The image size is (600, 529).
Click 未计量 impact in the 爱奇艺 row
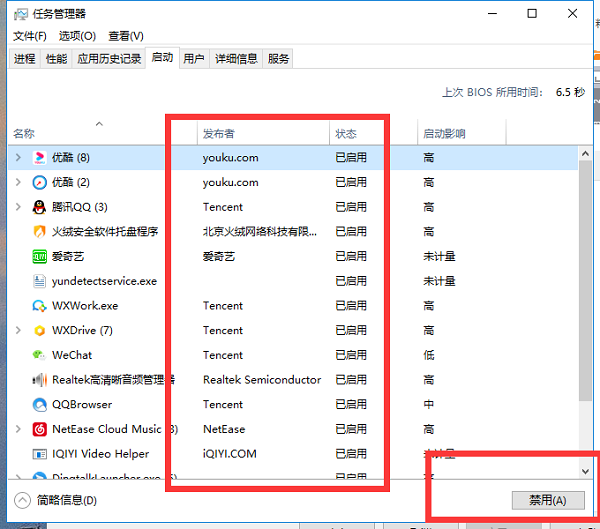click(x=439, y=256)
